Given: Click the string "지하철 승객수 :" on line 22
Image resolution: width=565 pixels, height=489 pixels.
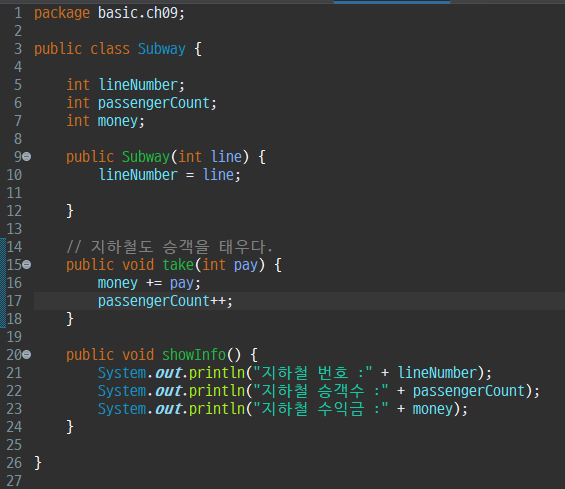Looking at the screenshot, I should [x=321, y=391].
